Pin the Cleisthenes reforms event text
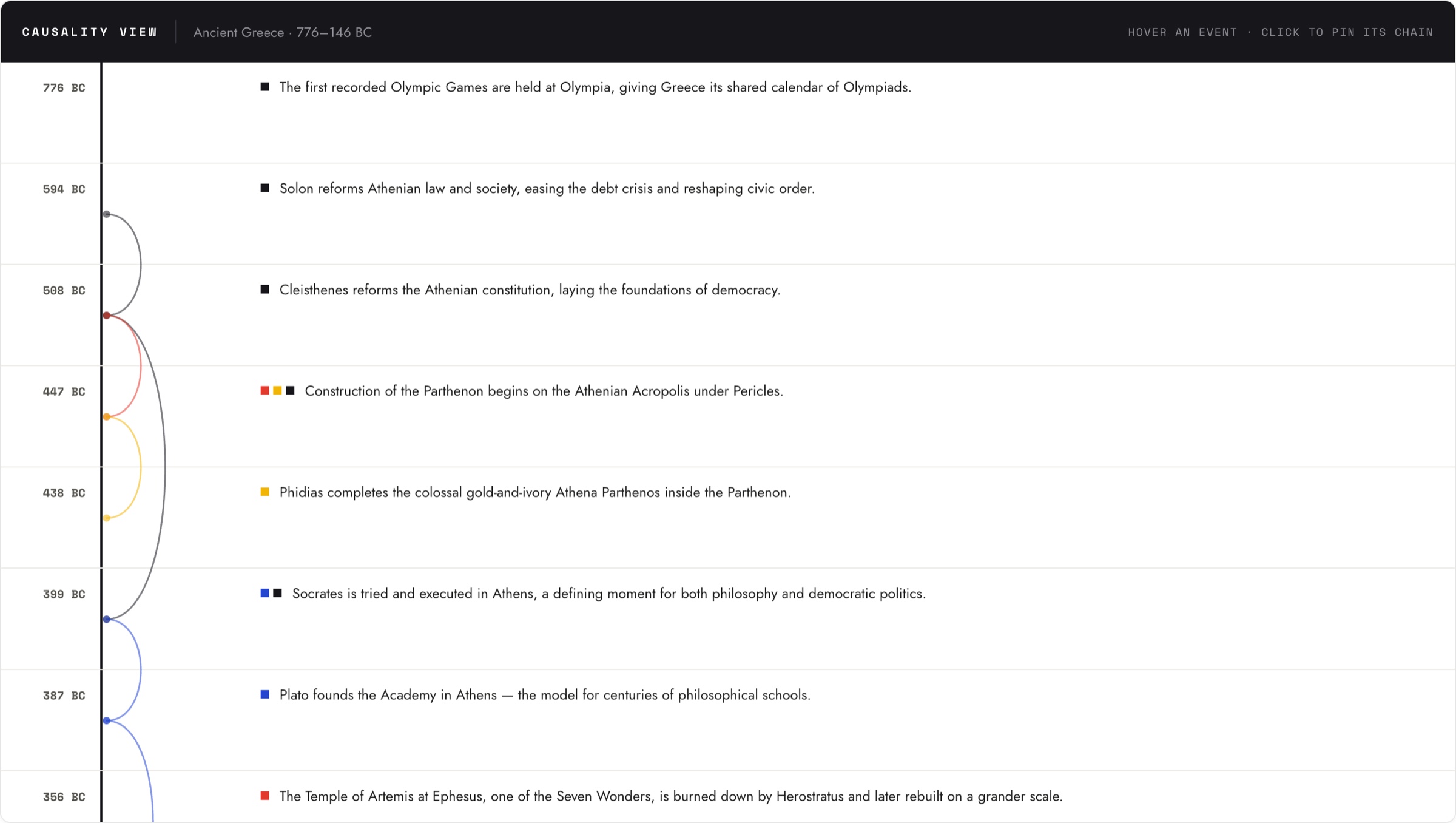Image resolution: width=1456 pixels, height=823 pixels. pos(530,290)
